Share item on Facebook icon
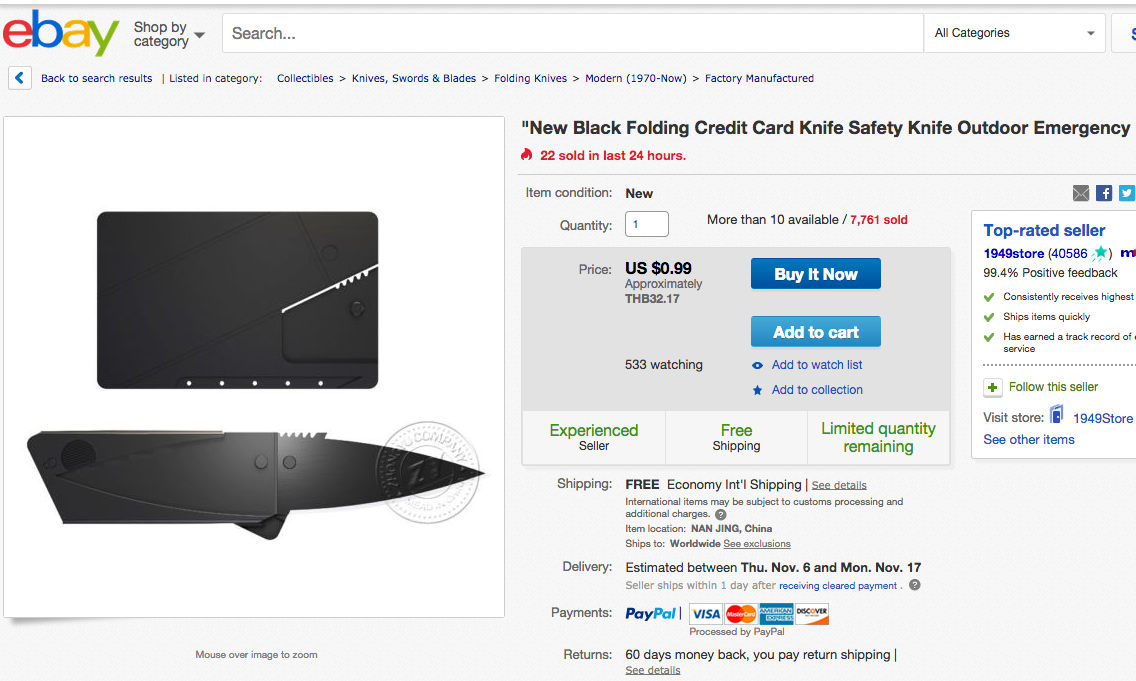 (1104, 193)
